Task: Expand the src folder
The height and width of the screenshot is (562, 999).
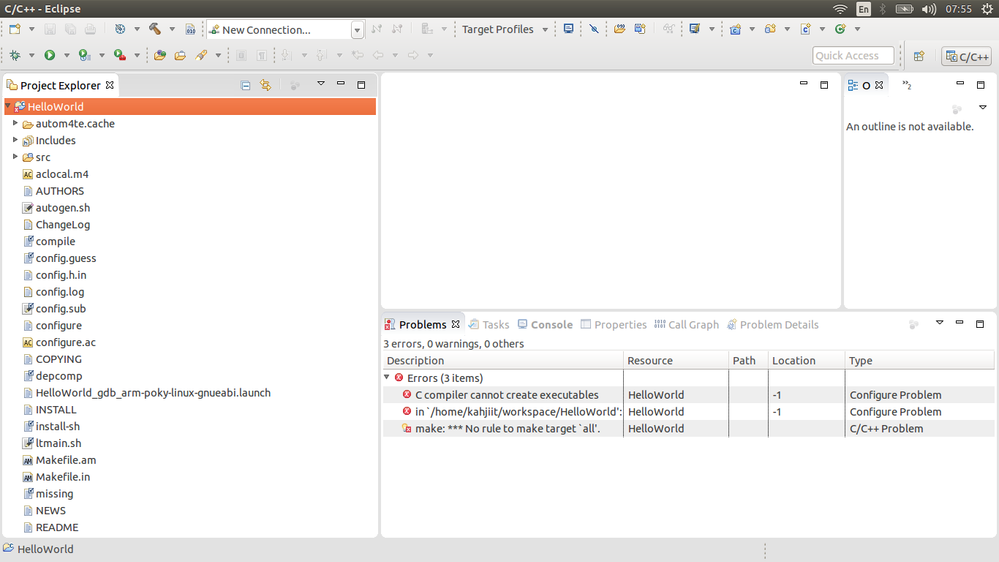Action: pos(15,156)
